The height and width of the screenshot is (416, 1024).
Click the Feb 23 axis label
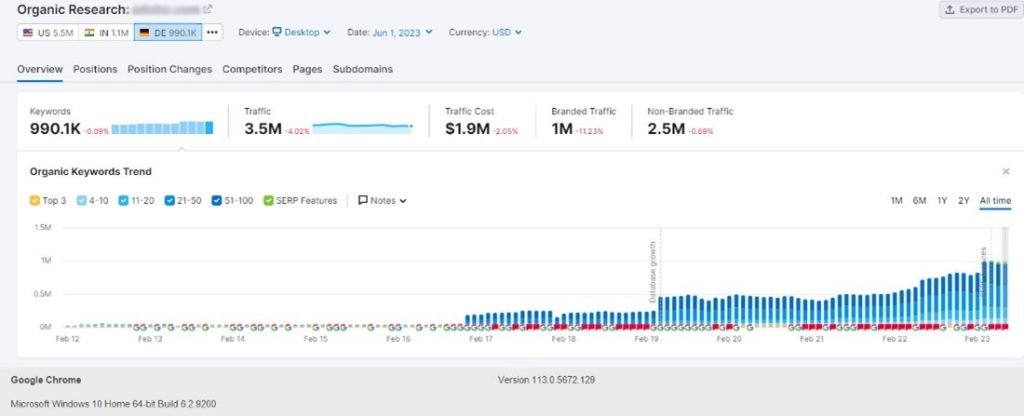coord(978,339)
